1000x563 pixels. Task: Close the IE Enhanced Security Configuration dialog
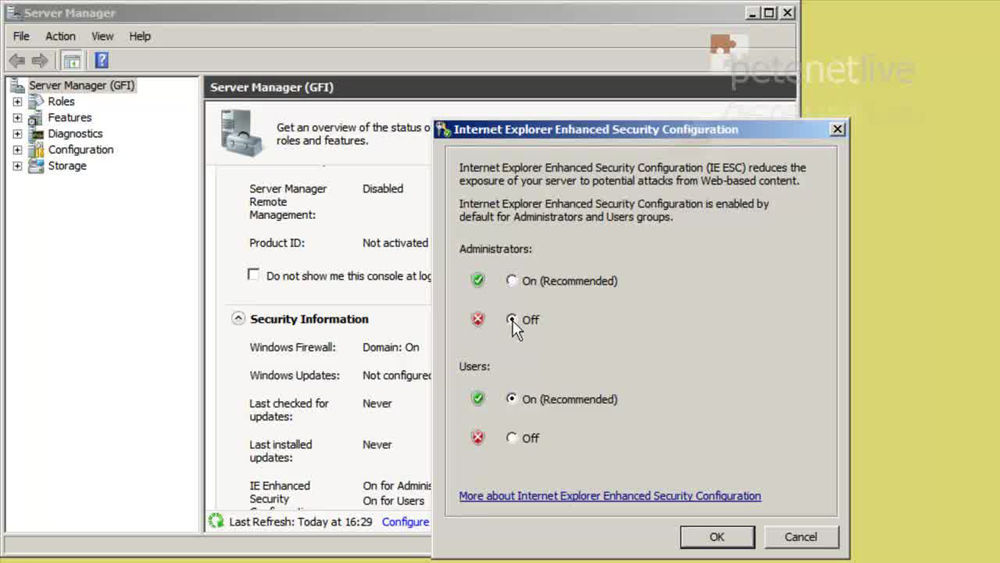tap(837, 129)
